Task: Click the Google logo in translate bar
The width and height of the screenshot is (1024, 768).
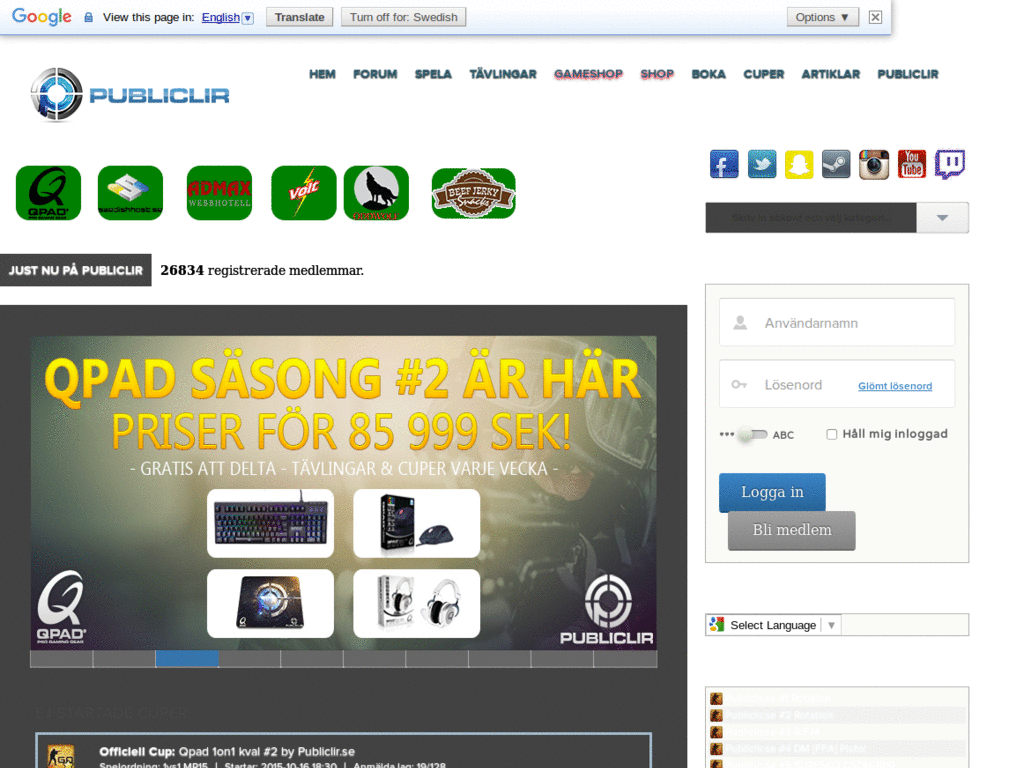Action: coord(42,17)
